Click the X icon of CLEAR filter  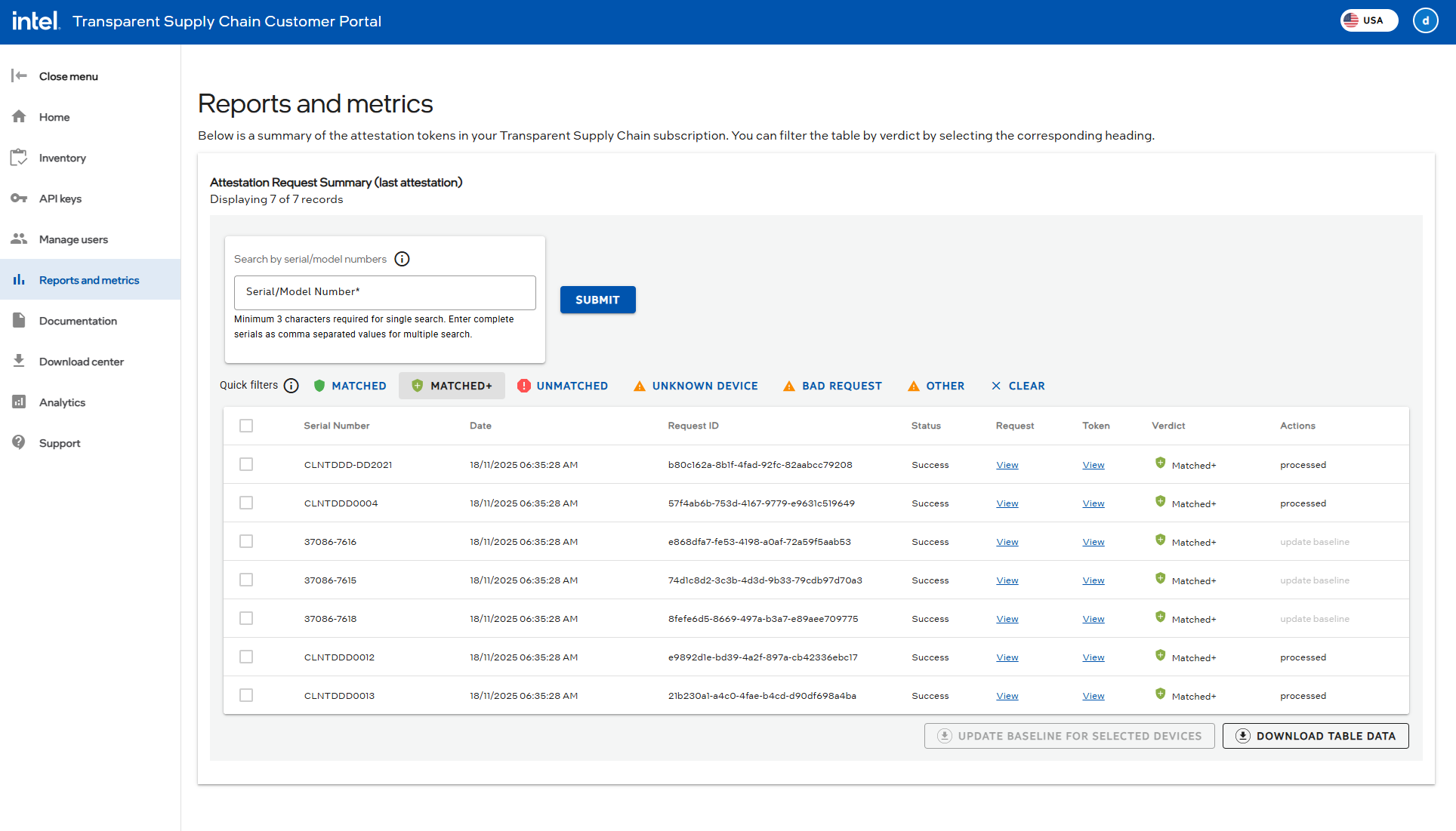coord(996,386)
